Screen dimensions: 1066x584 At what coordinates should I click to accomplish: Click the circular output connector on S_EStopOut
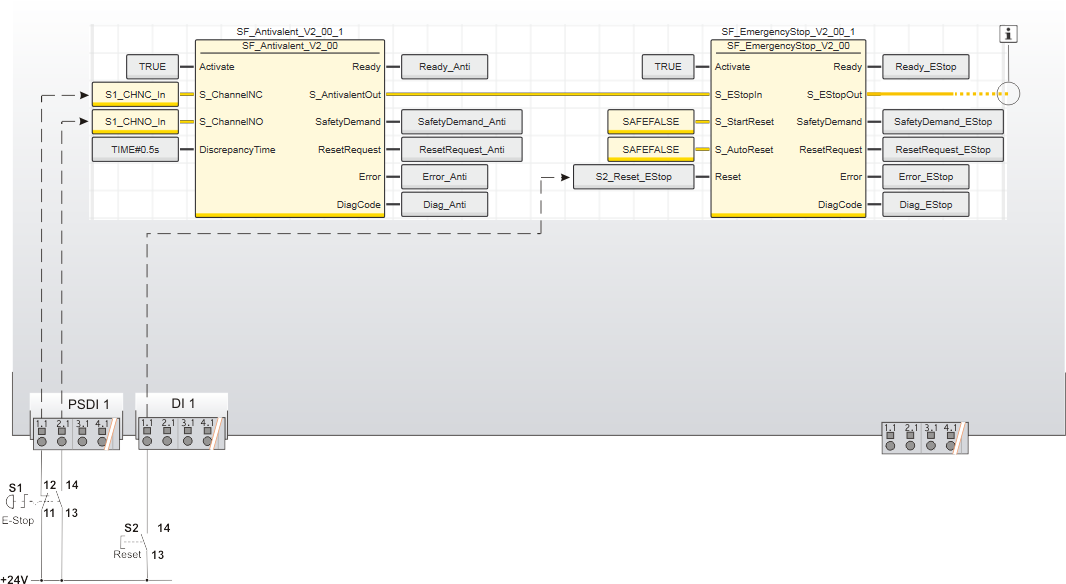point(1009,94)
